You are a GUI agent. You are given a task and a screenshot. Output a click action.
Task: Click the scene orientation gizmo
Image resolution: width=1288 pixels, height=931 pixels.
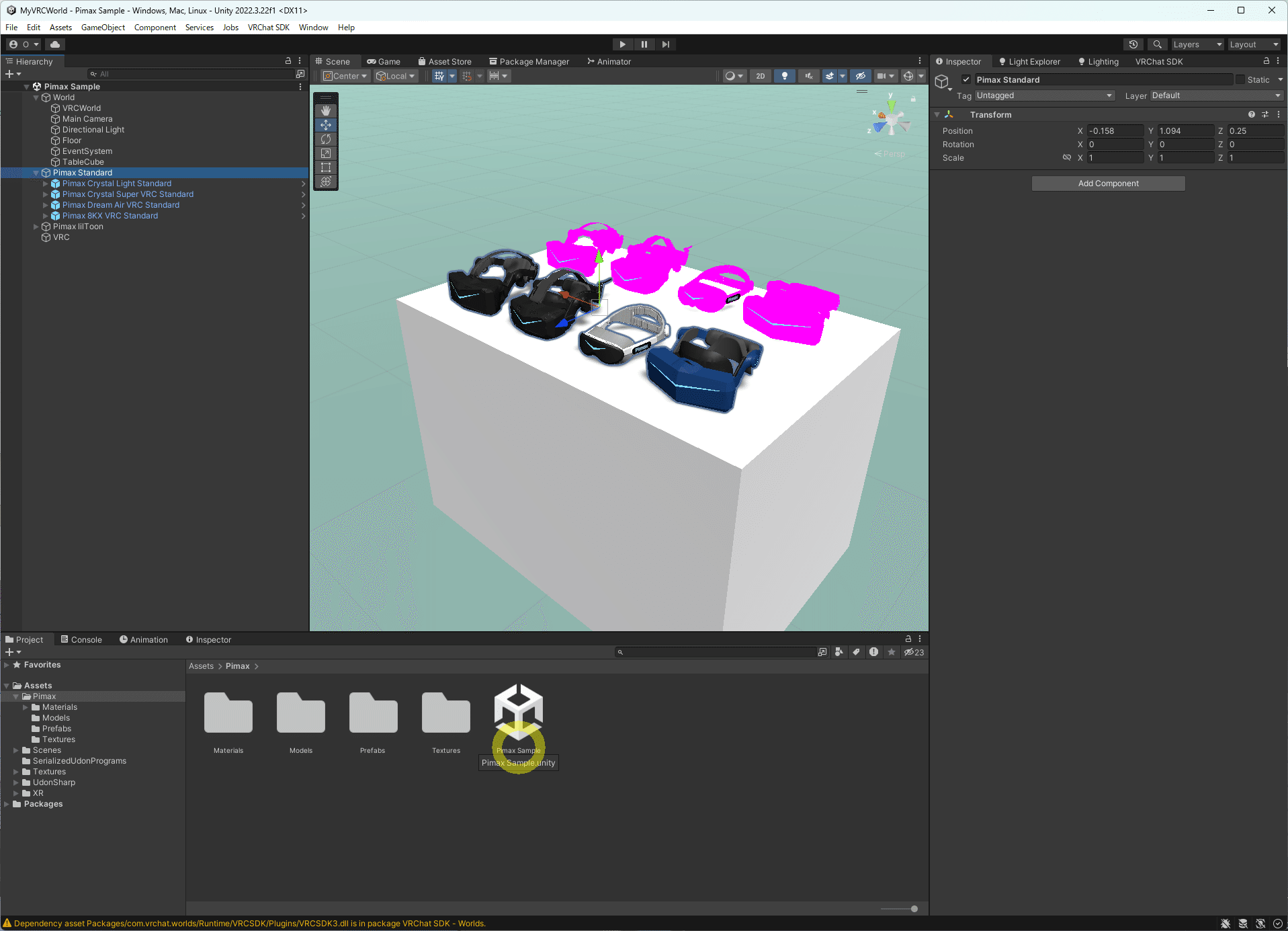[890, 120]
